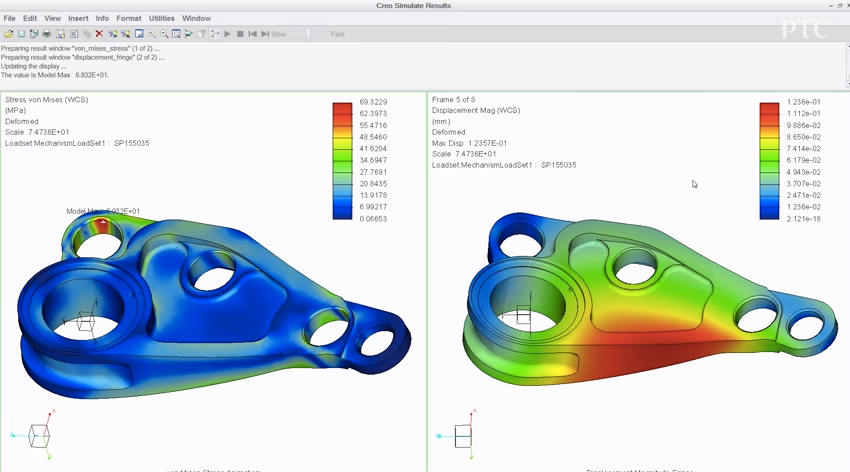
Task: Click the blue-framed display window icon
Action: point(139,34)
